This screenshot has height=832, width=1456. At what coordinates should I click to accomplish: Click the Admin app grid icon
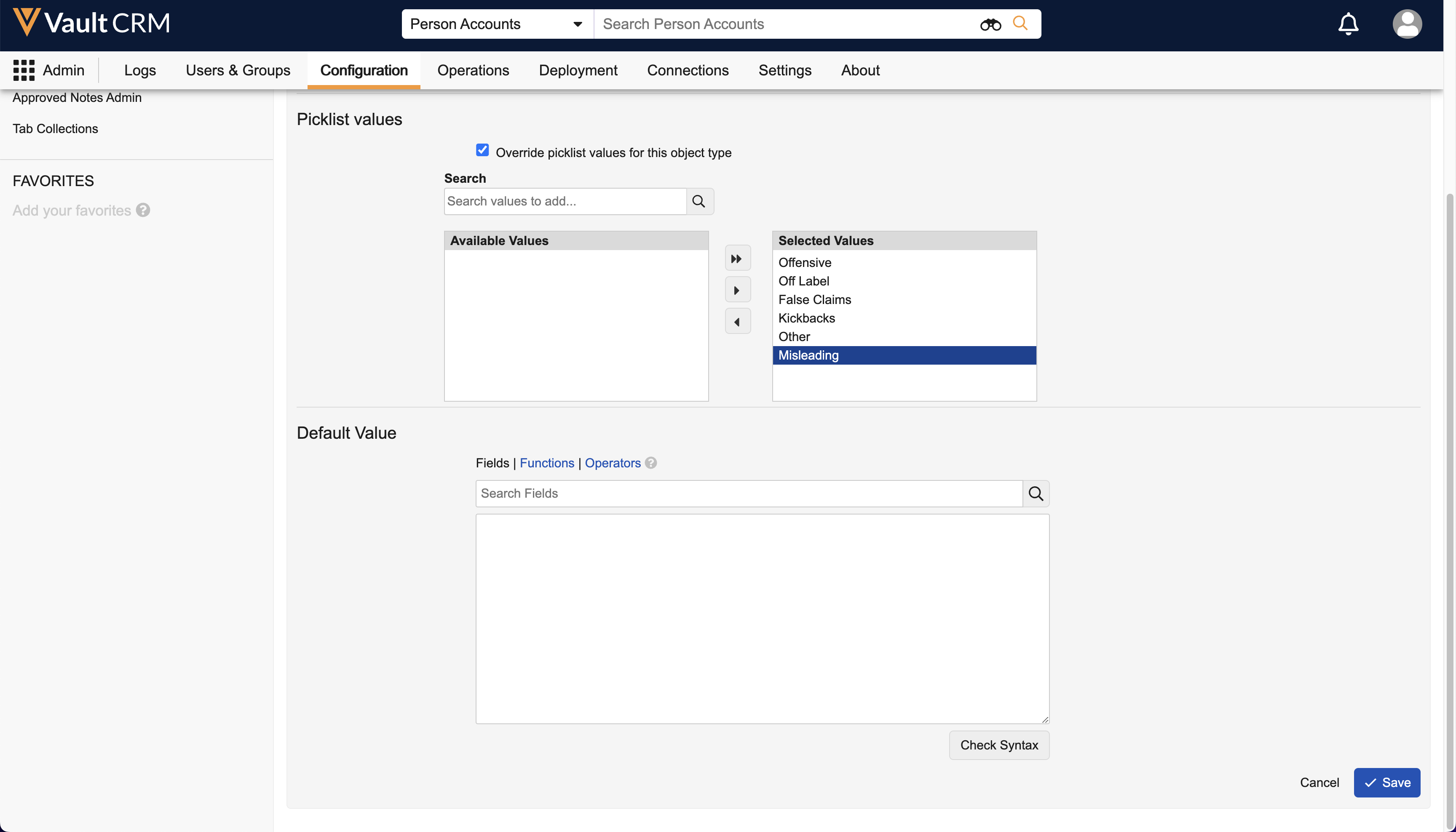click(24, 70)
